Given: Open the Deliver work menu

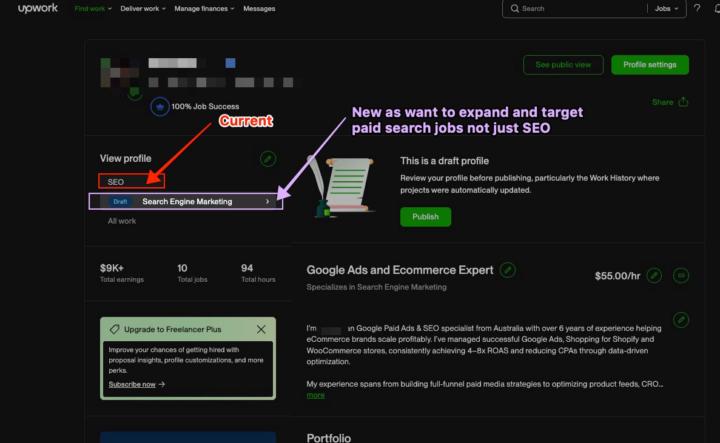Looking at the screenshot, I should pos(143,9).
